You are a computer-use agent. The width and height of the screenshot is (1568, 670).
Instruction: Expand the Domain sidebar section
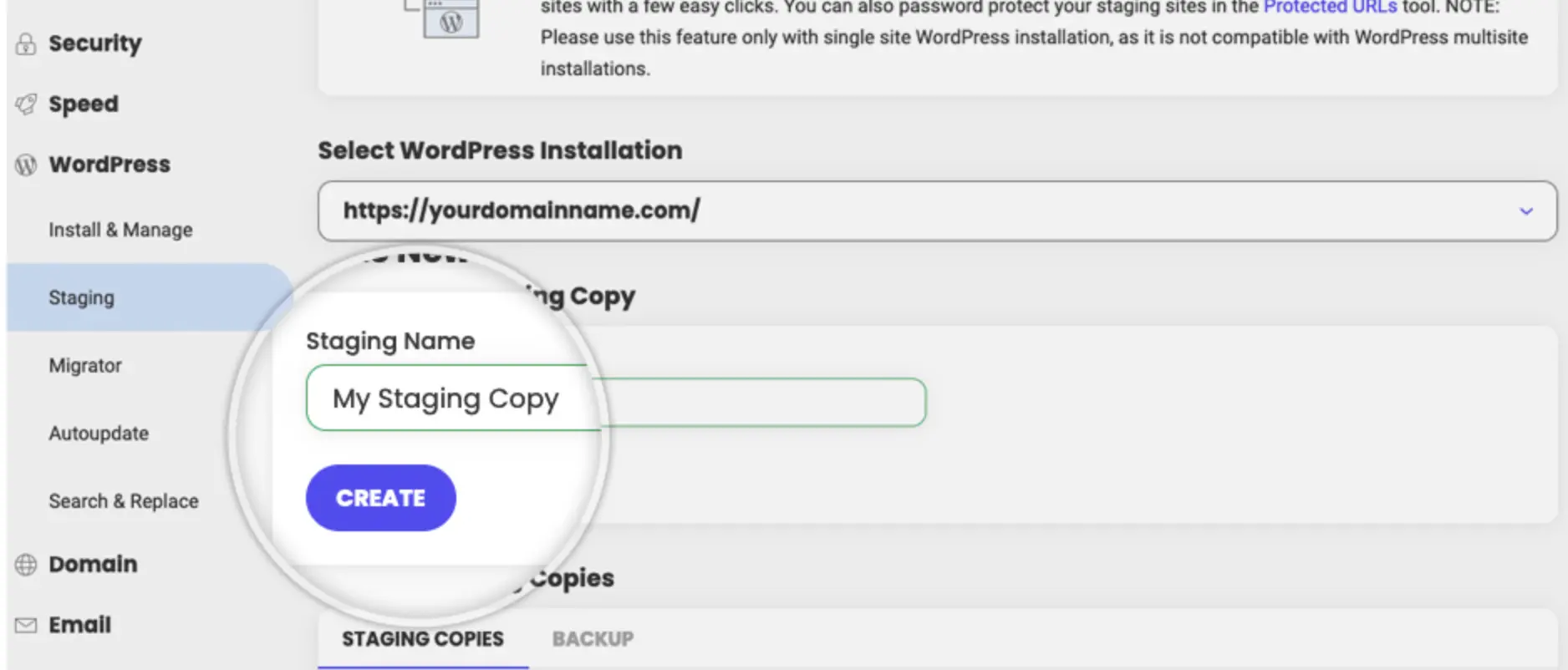coord(93,565)
